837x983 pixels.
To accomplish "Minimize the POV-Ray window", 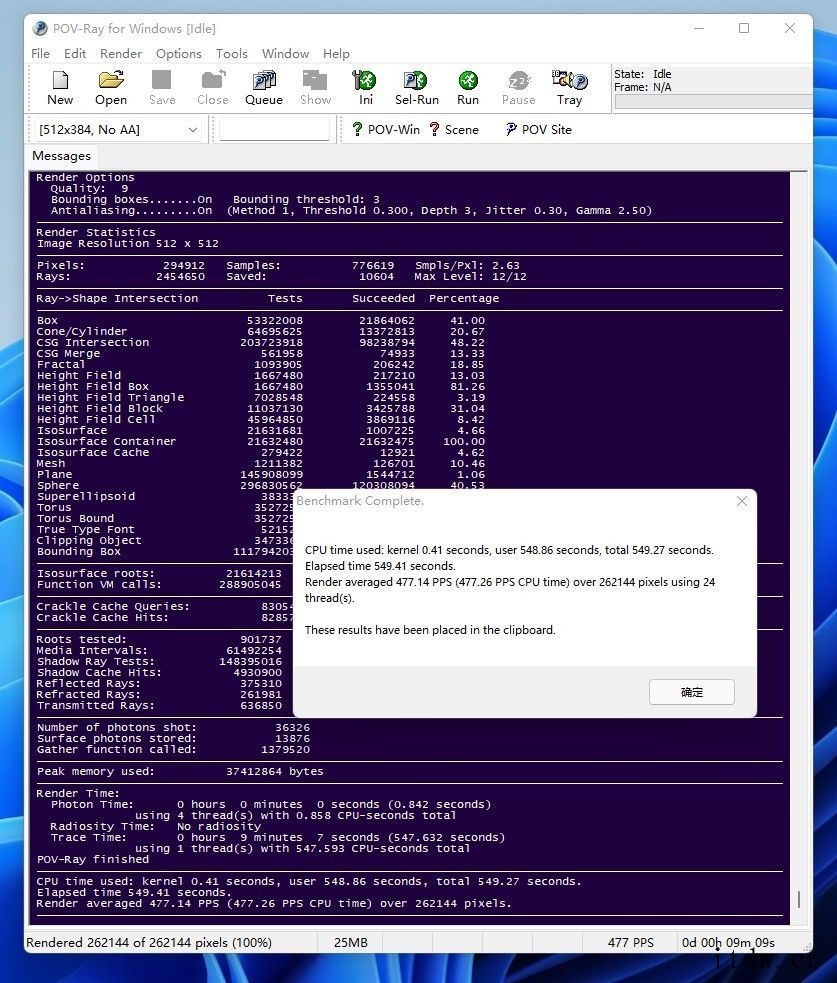I will (699, 28).
